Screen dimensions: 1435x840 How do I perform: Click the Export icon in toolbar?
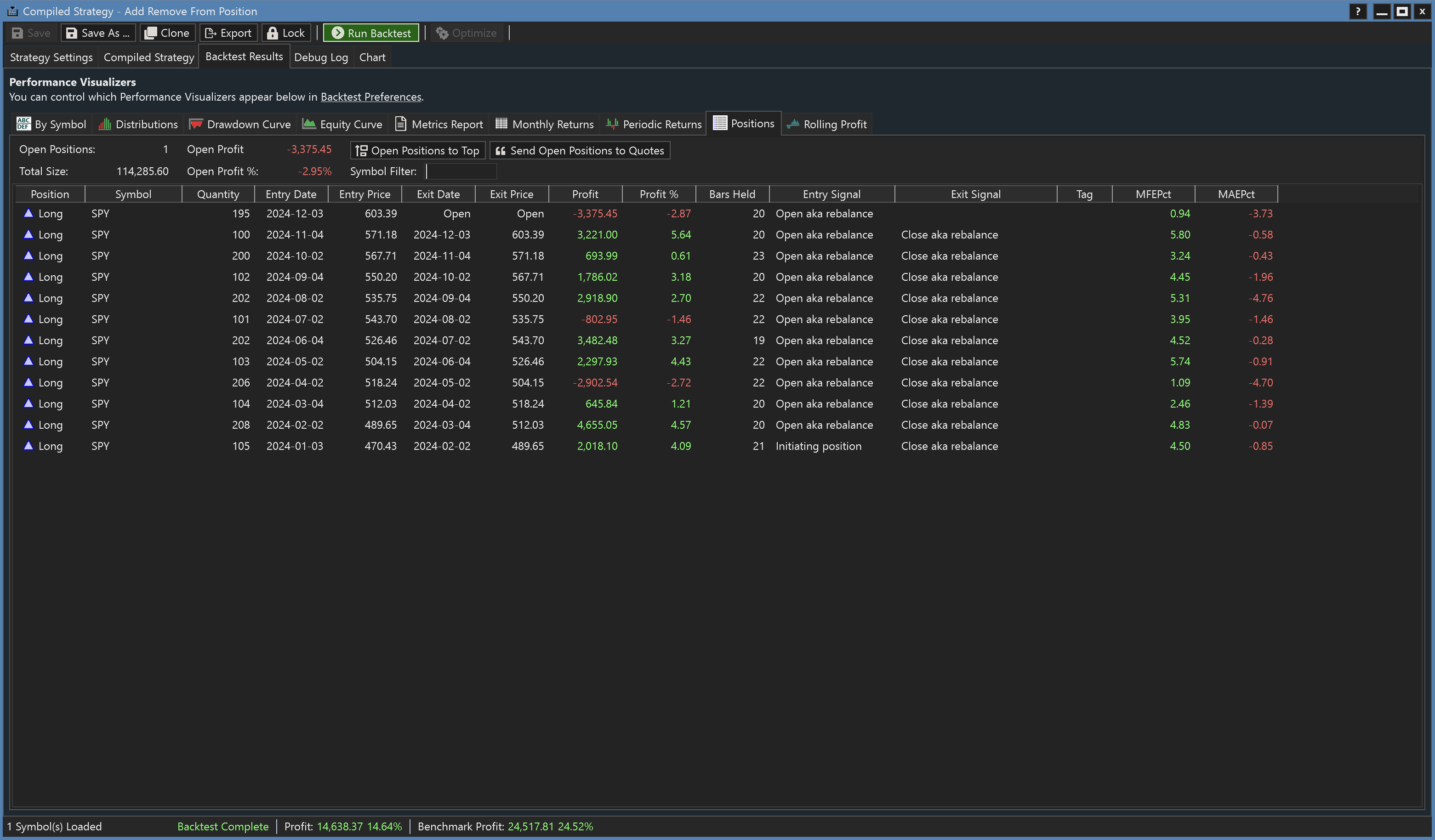tap(210, 33)
